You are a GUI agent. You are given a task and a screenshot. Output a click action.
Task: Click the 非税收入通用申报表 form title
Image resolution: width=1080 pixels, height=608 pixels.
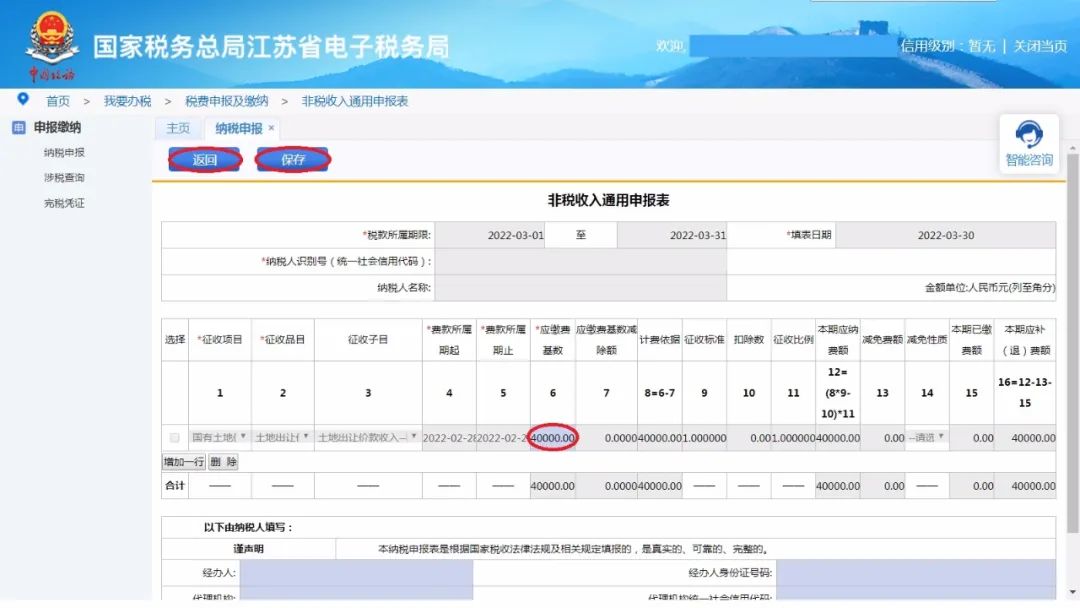point(608,200)
